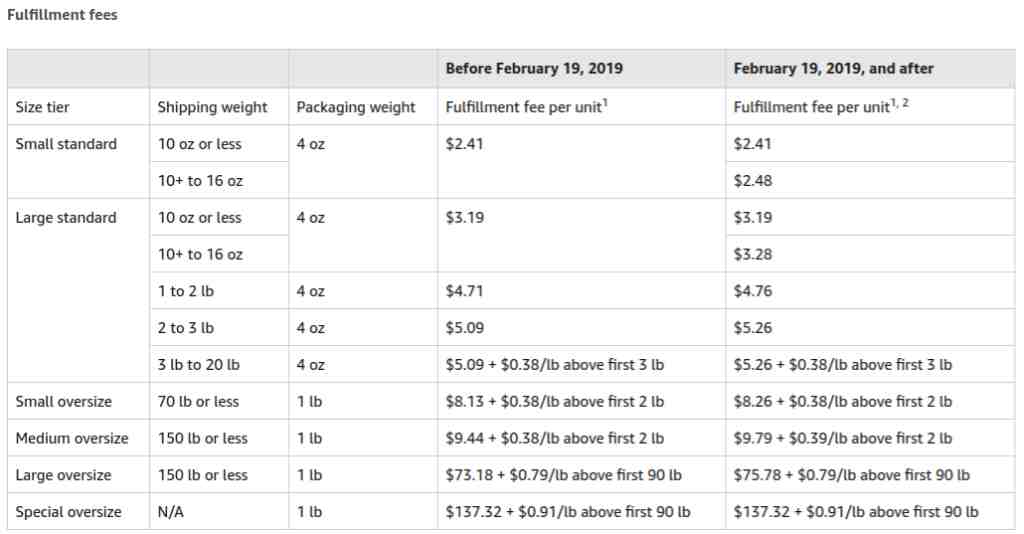Click the Fulfillment fees heading
This screenshot has height=534, width=1024.
62,15
